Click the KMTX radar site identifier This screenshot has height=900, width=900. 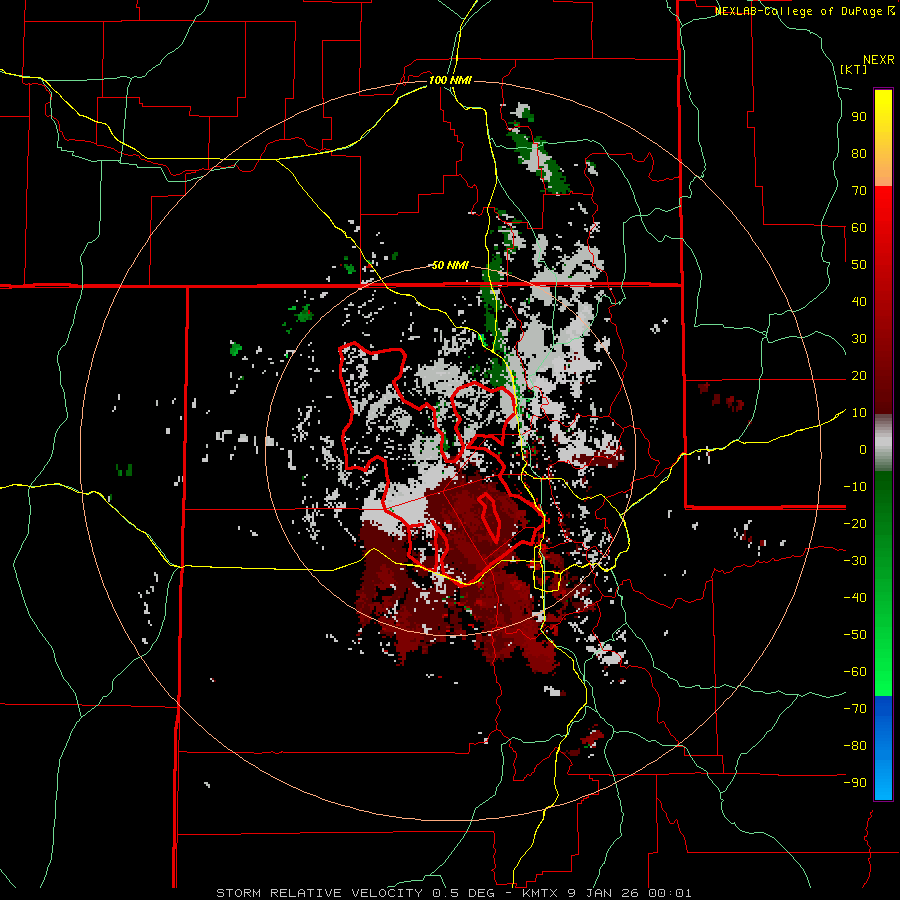click(x=542, y=893)
